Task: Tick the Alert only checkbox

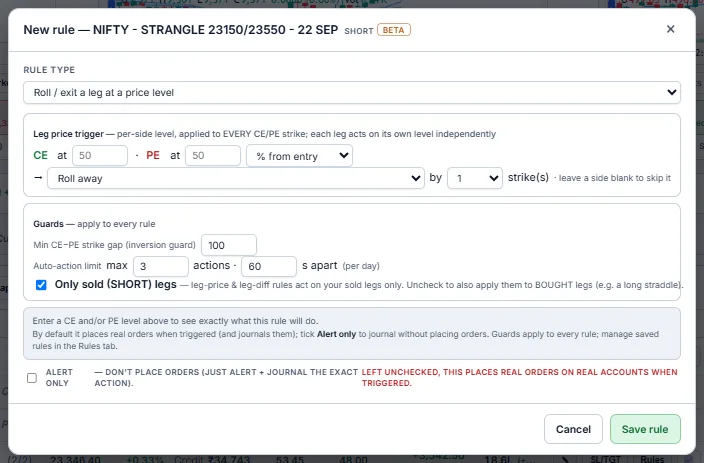Action: [x=32, y=378]
